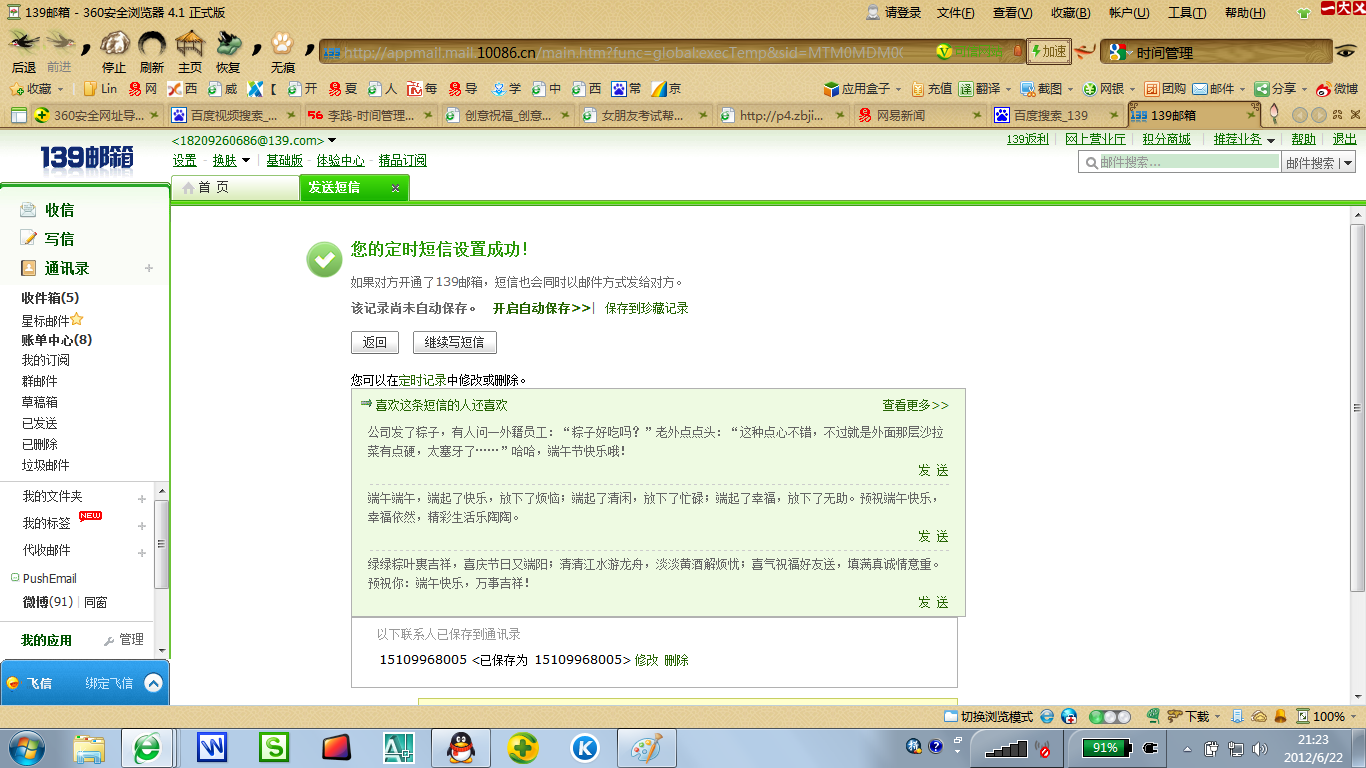This screenshot has width=1366, height=768.
Task: Click 绑定飞信 link
Action: click(x=109, y=683)
